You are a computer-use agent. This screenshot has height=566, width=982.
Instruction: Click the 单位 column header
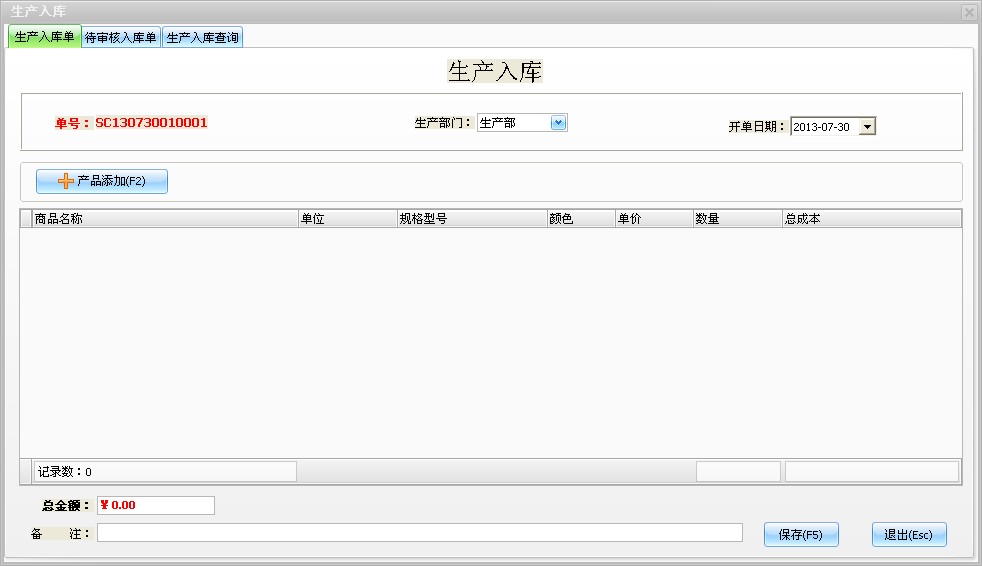click(x=346, y=219)
